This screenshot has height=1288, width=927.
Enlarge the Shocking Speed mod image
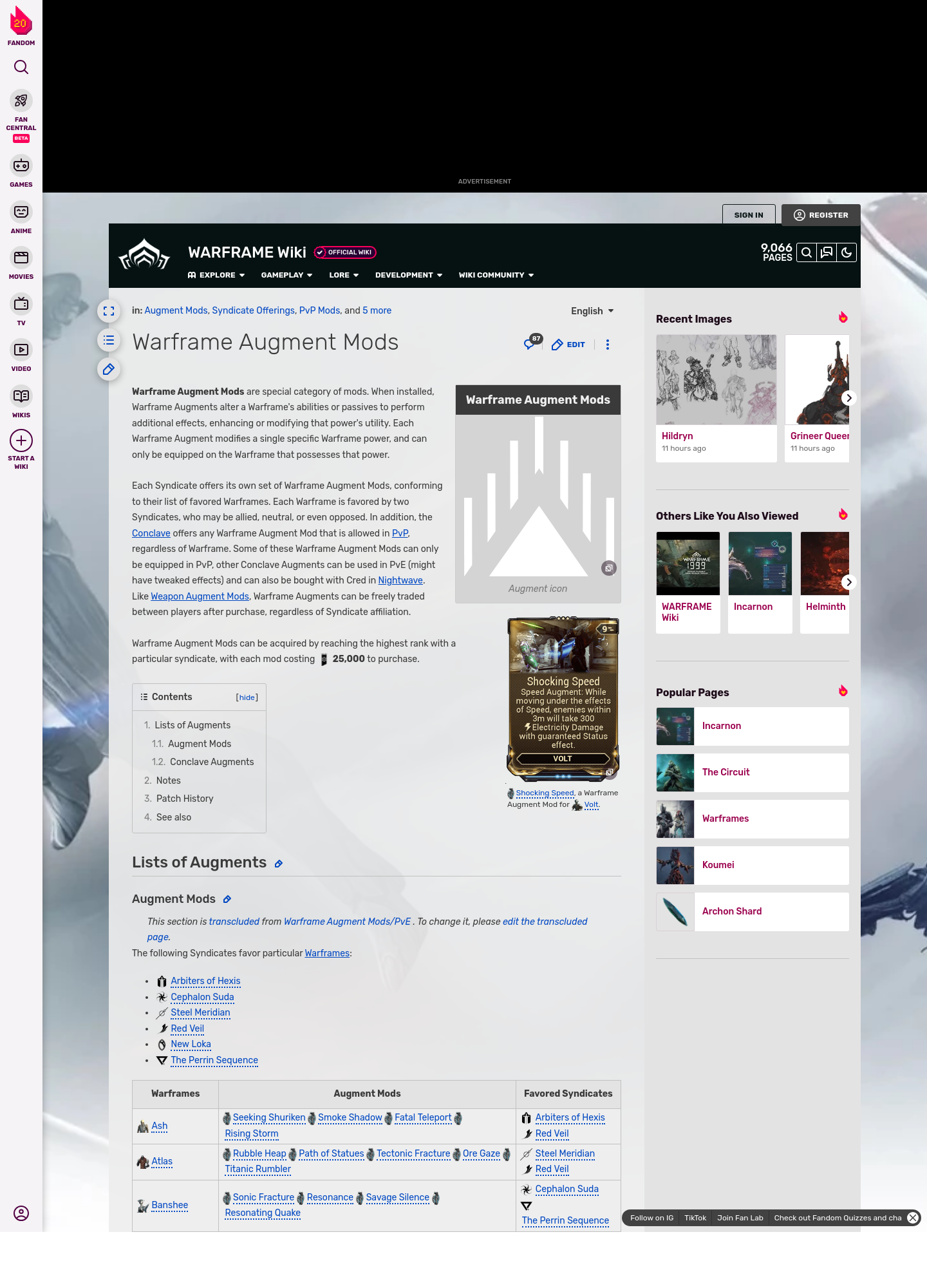(609, 772)
